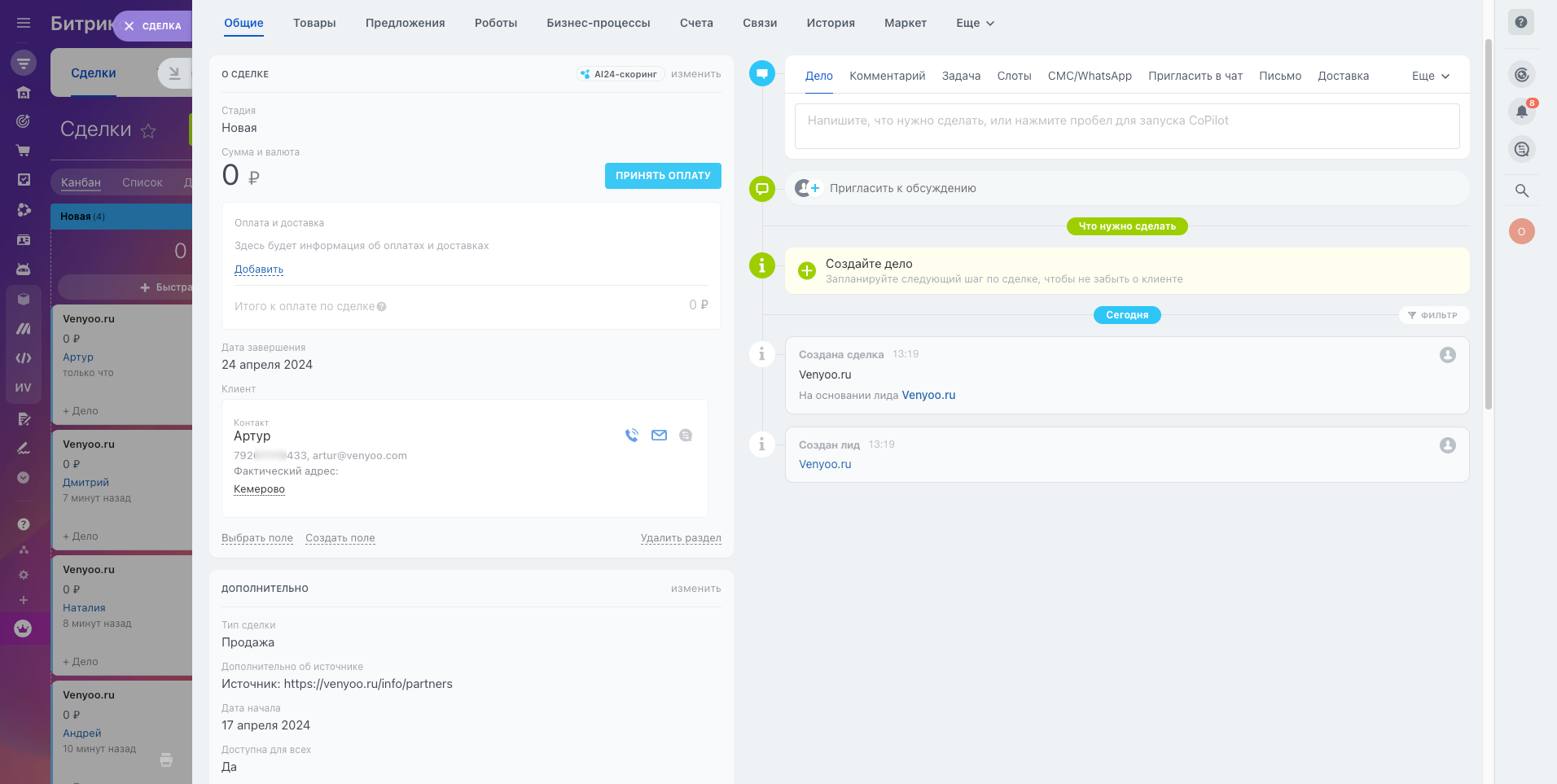Select the Задача timeline tab
This screenshot has width=1557, height=784.
pos(961,76)
